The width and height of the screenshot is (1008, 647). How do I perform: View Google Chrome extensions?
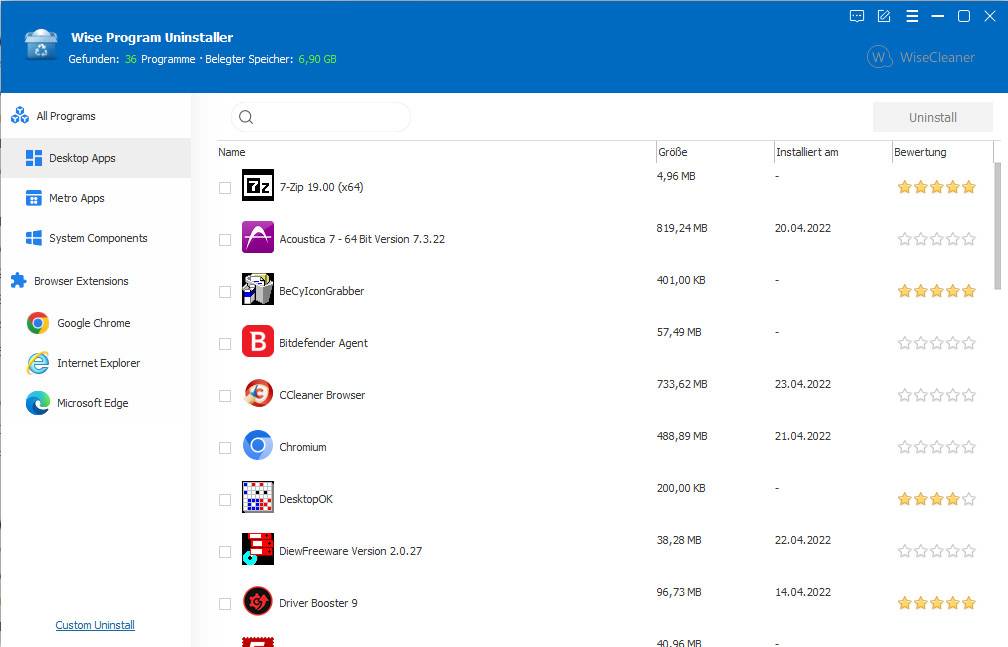coord(96,323)
